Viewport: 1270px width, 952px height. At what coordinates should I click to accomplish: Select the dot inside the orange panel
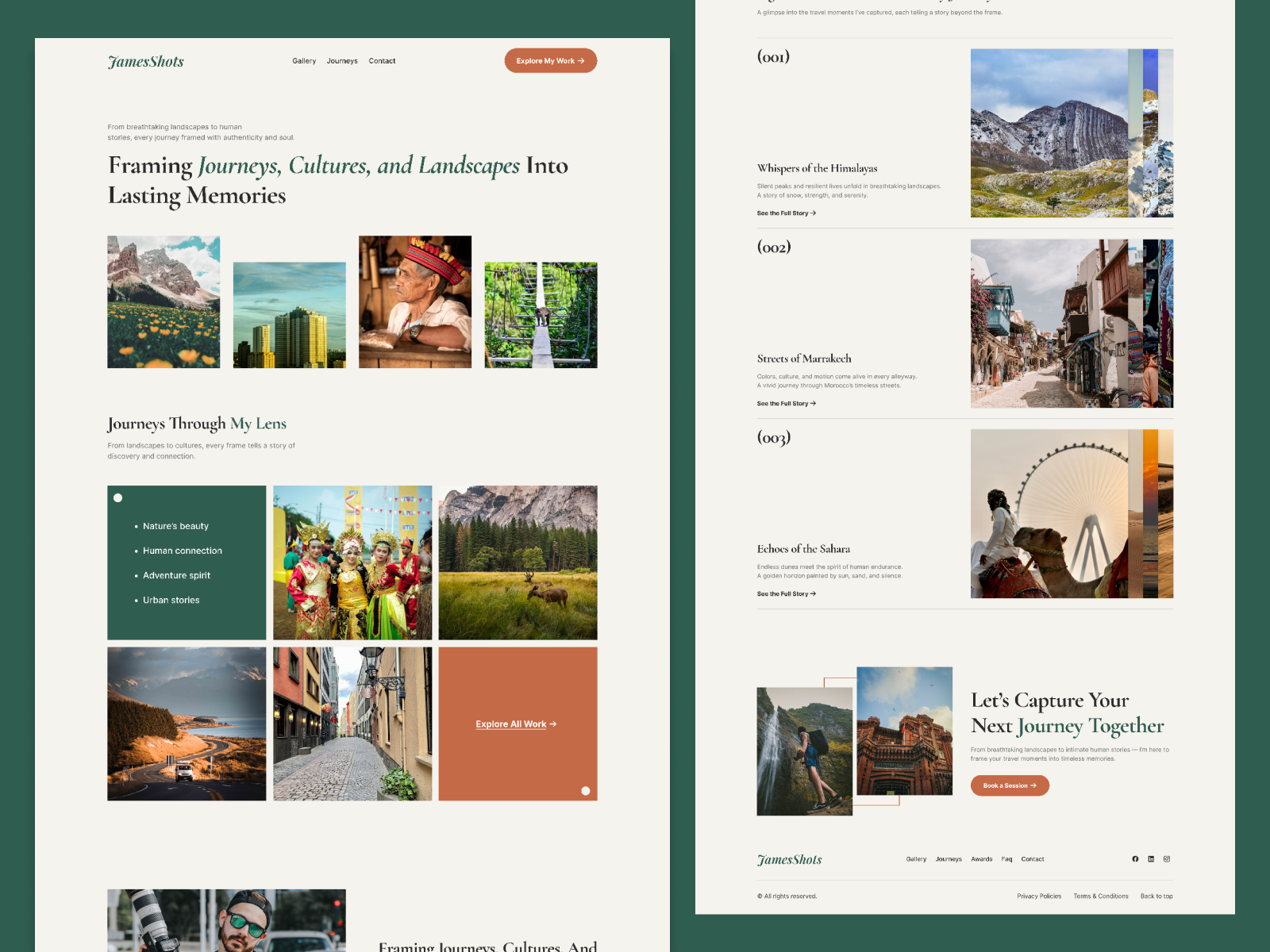[584, 790]
